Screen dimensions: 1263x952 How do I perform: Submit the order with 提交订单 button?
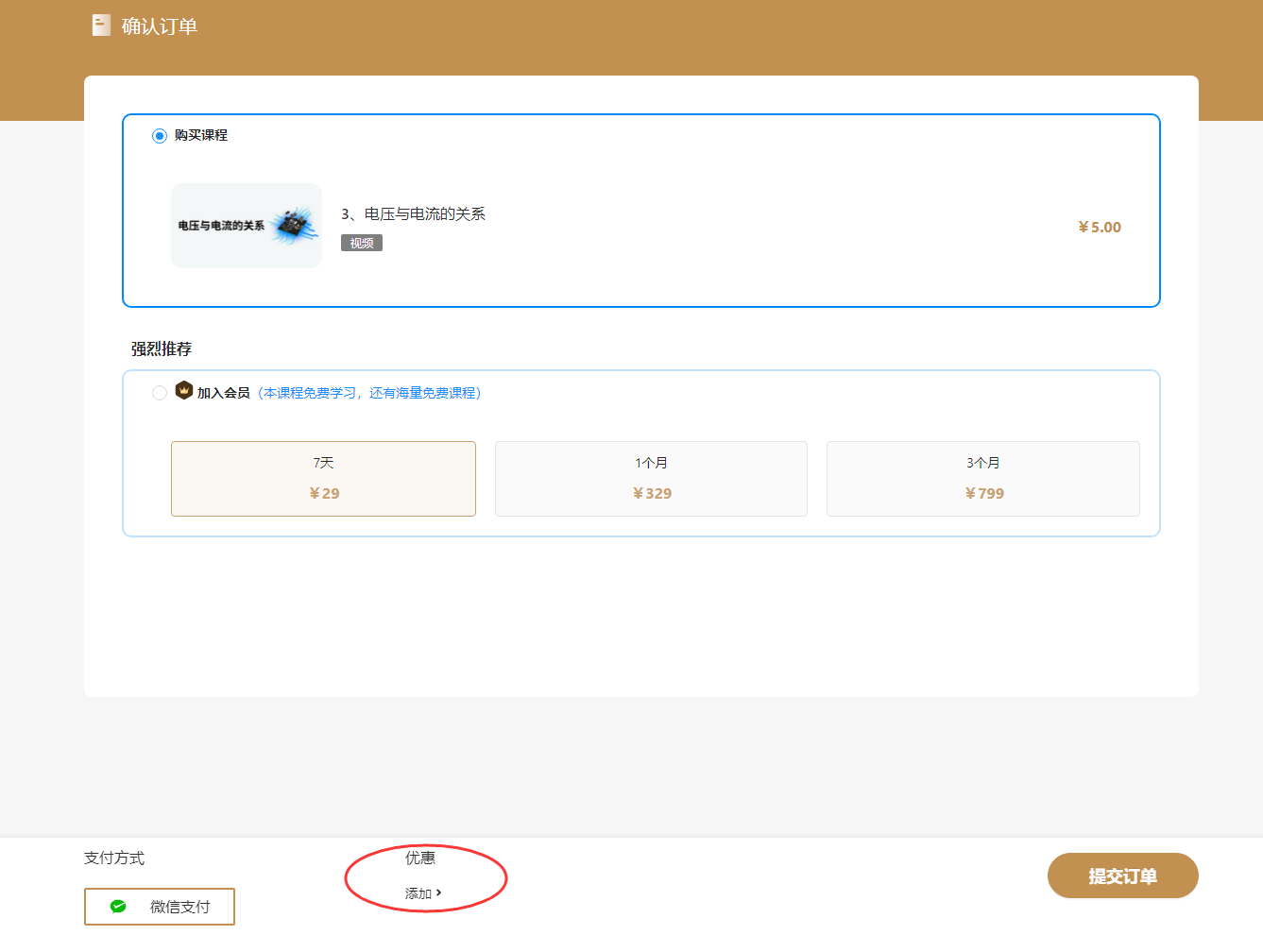click(x=1122, y=876)
